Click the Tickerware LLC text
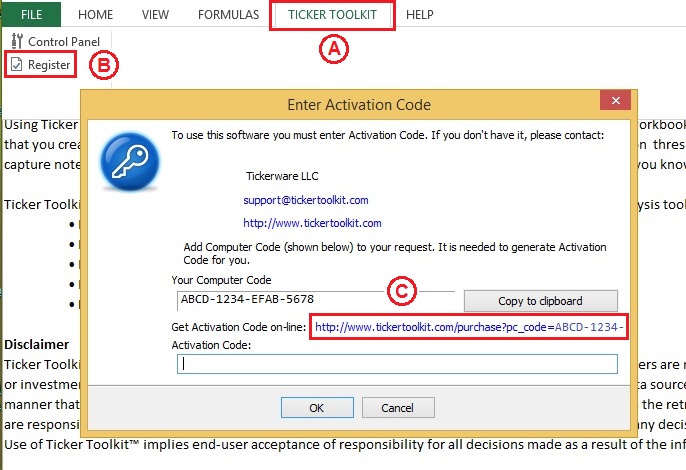Viewport: 686px width, 470px height. click(x=282, y=176)
